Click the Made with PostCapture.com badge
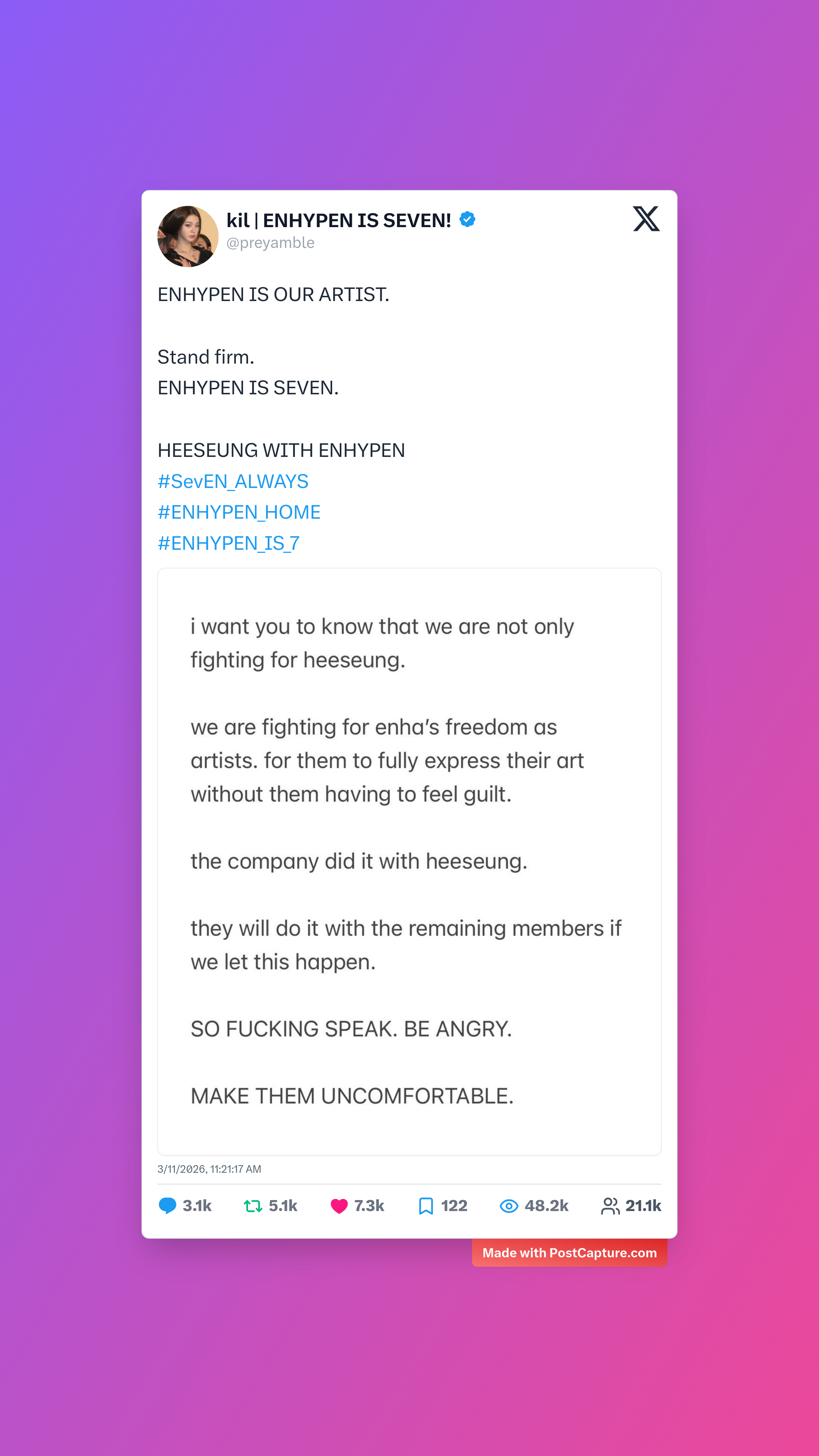 [569, 1253]
